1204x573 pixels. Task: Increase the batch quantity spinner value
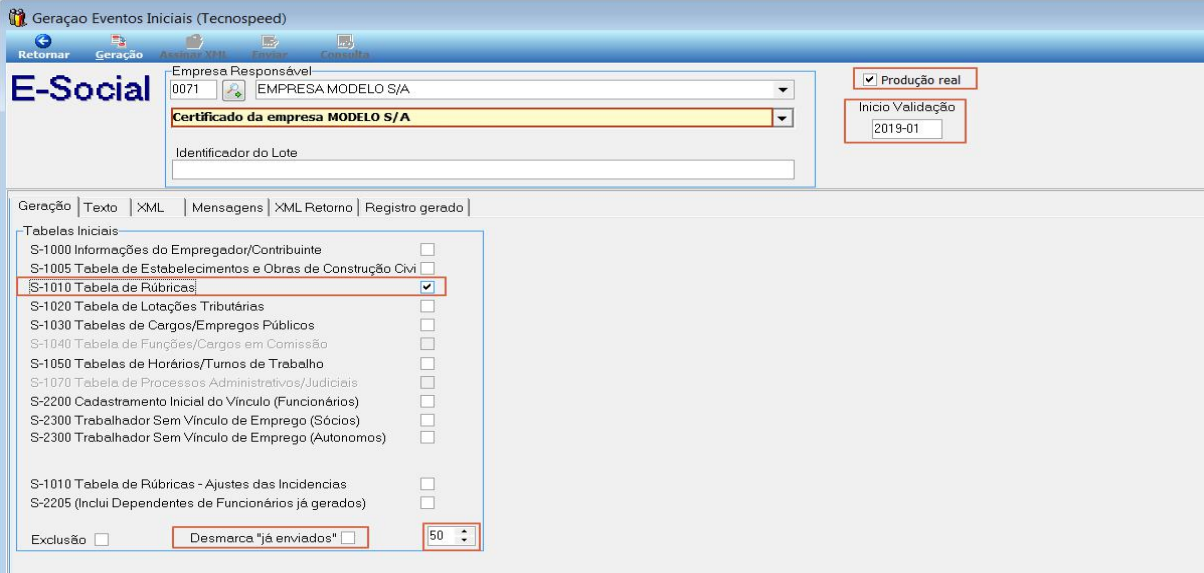click(463, 532)
